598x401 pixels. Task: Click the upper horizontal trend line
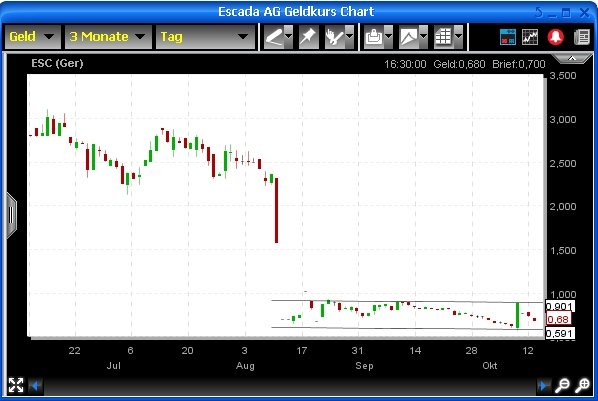point(407,302)
